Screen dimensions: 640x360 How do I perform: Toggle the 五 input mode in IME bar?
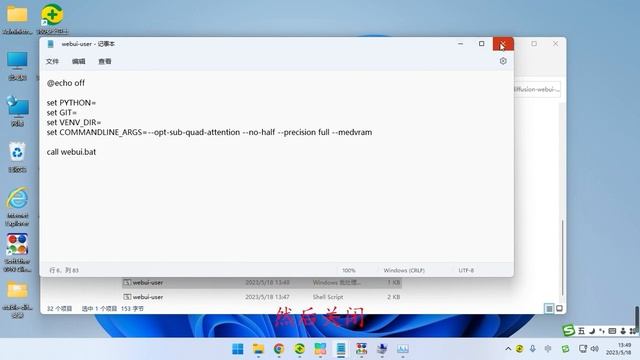(x=581, y=331)
